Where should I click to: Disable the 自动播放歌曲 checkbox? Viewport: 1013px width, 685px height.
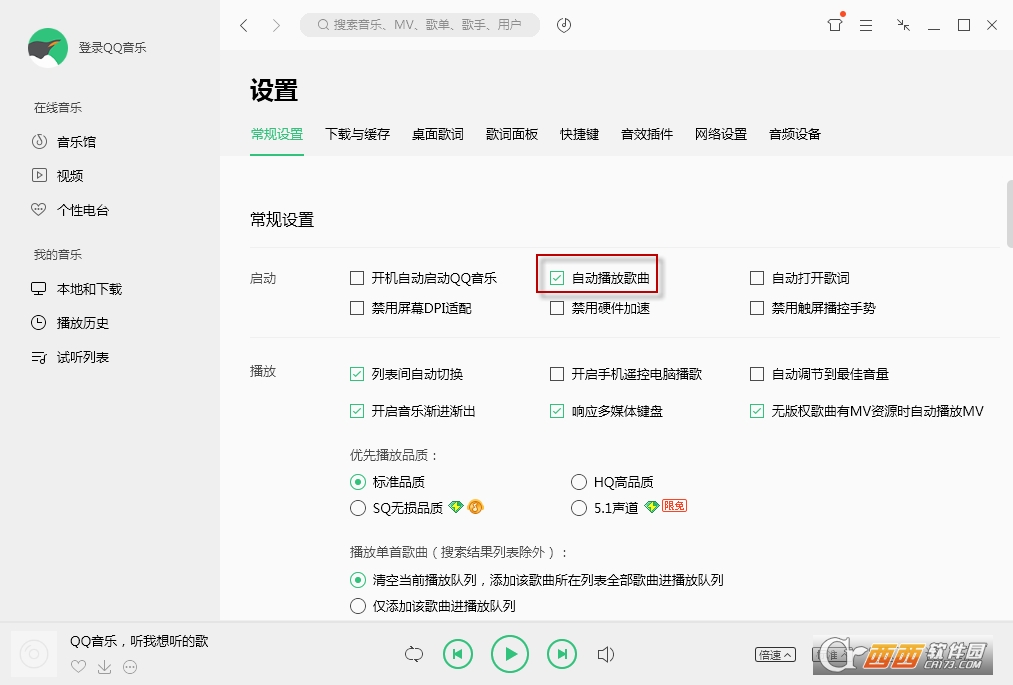pos(556,277)
